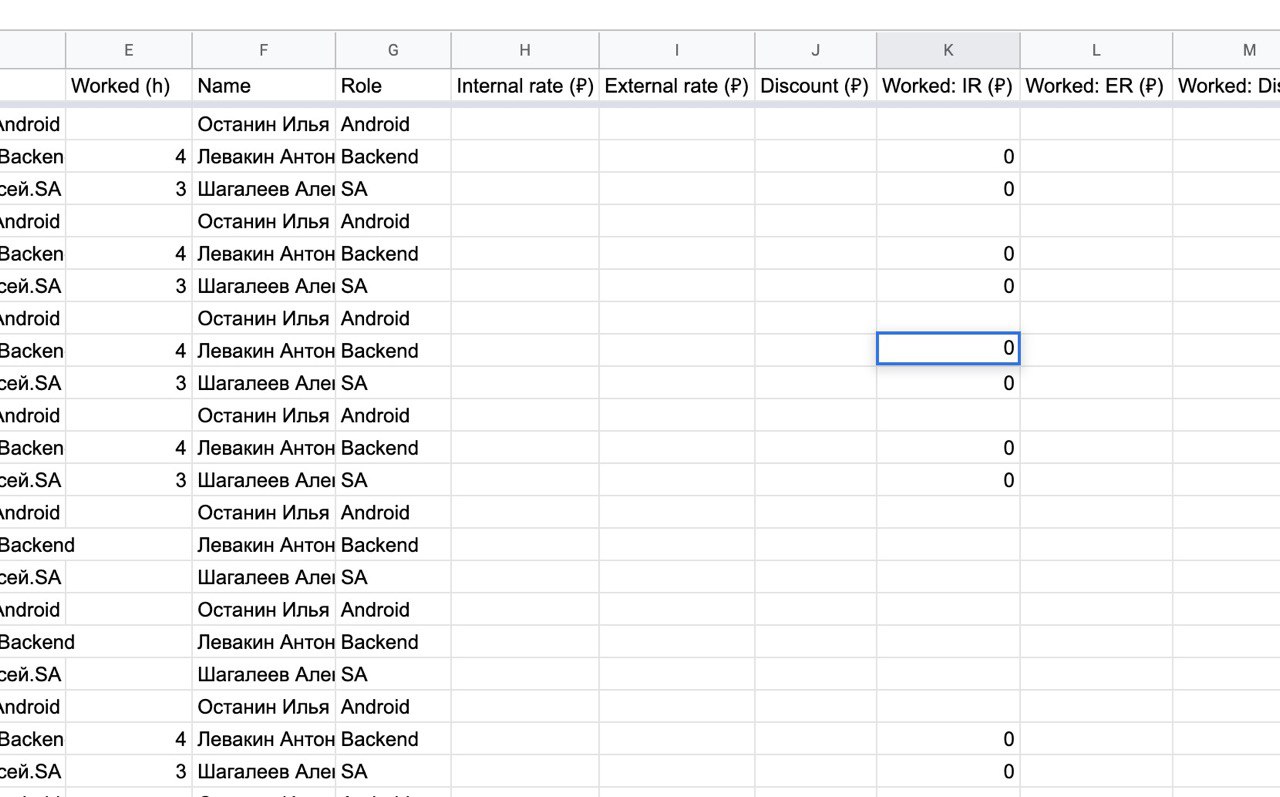1280x797 pixels.
Task: Select column L by its letter header
Action: point(1096,50)
